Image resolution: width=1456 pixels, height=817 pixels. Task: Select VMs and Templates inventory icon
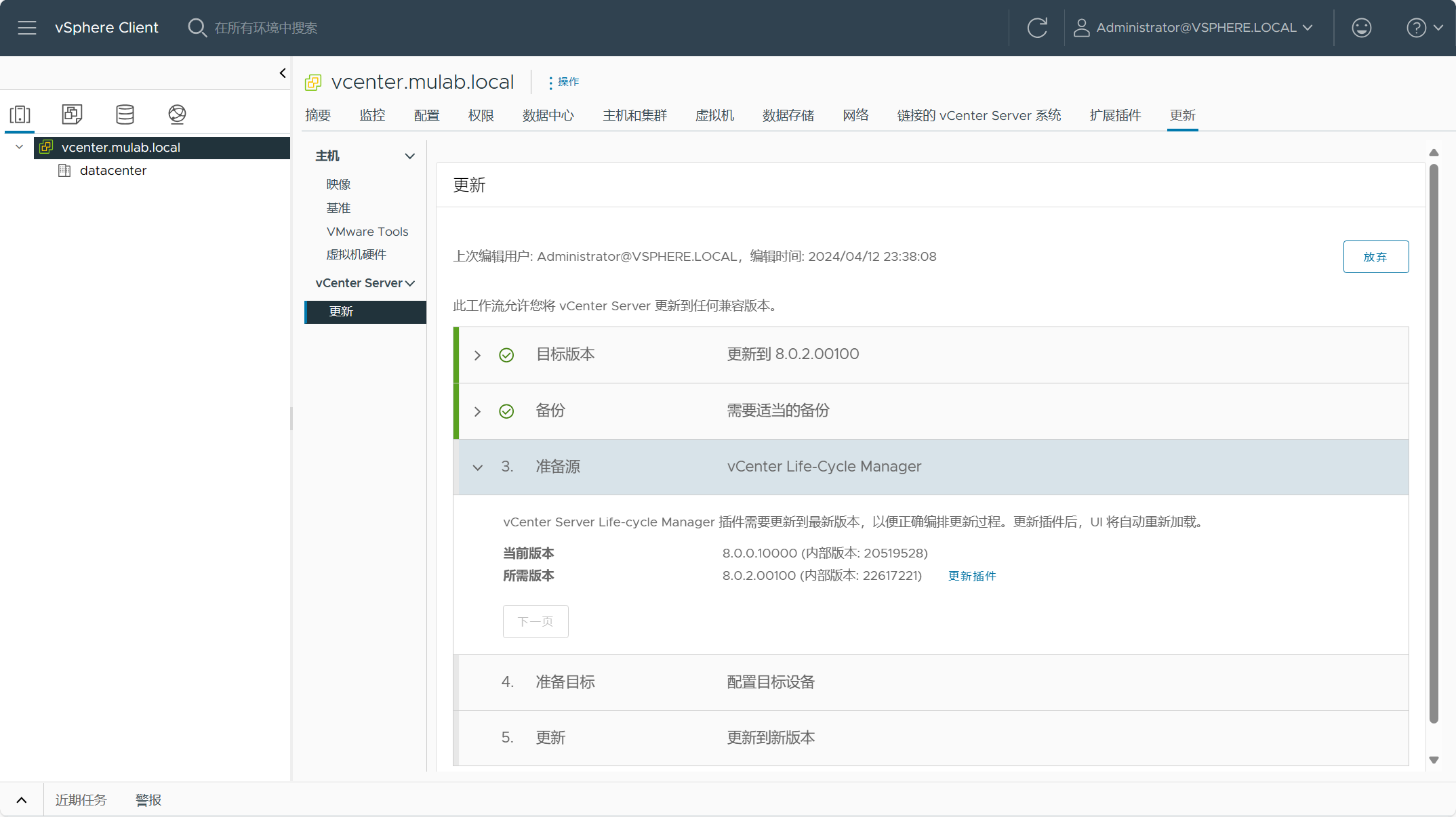pos(73,114)
